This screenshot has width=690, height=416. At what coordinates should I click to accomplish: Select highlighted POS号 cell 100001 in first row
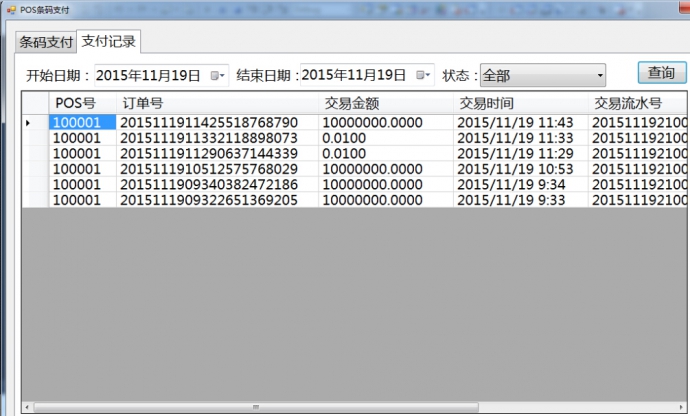82,122
